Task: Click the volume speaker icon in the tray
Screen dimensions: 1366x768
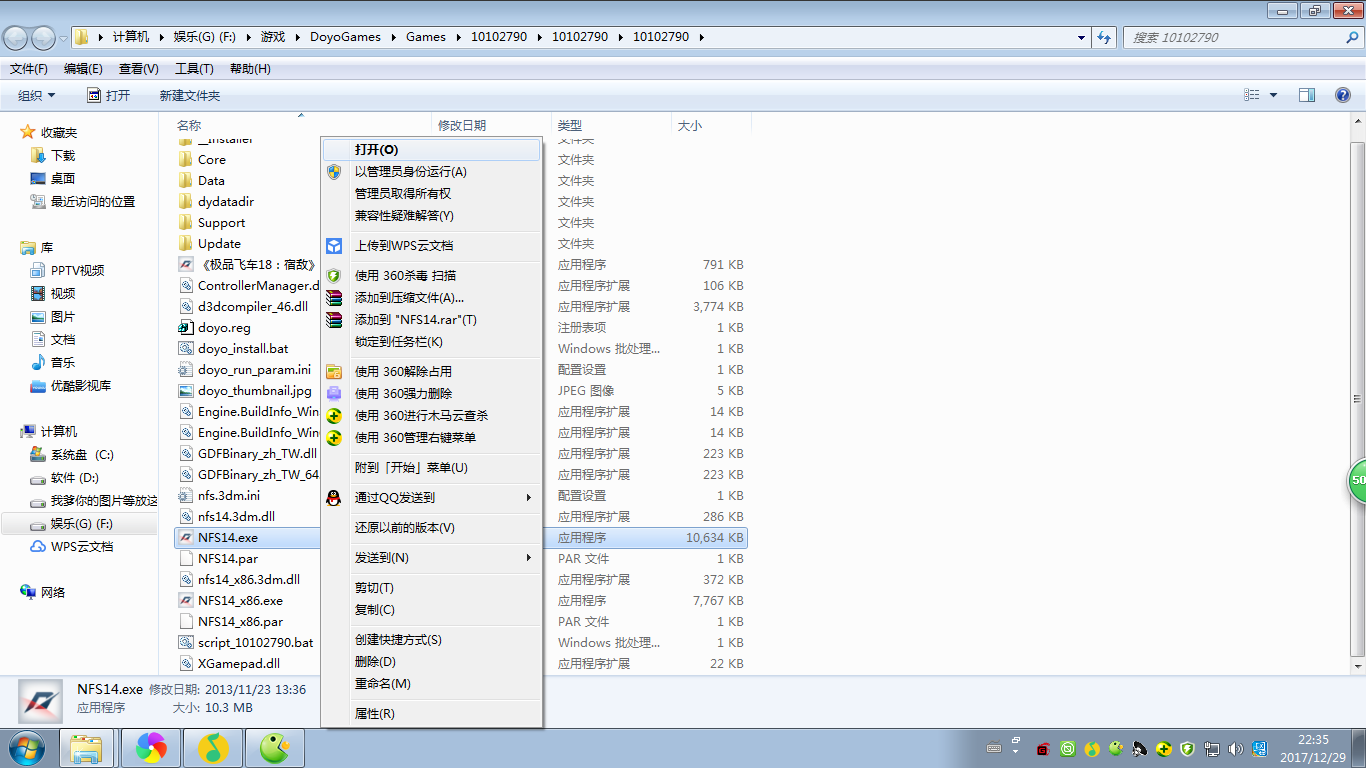Action: 1235,748
